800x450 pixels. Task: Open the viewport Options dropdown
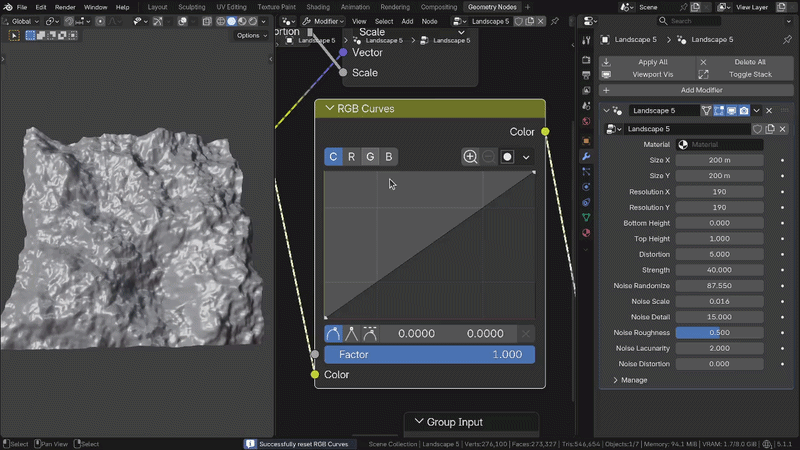pyautogui.click(x=252, y=35)
